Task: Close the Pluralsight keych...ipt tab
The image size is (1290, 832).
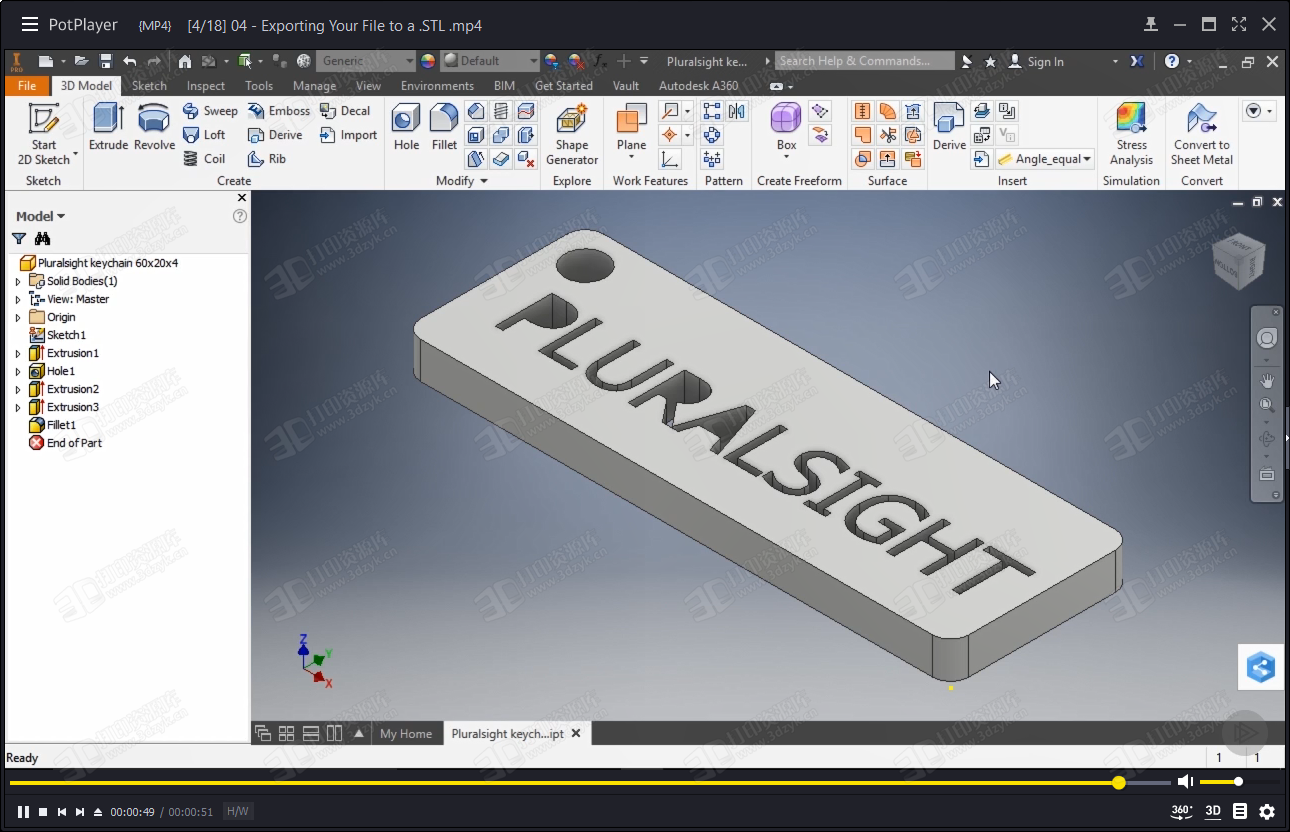Action: coord(576,733)
